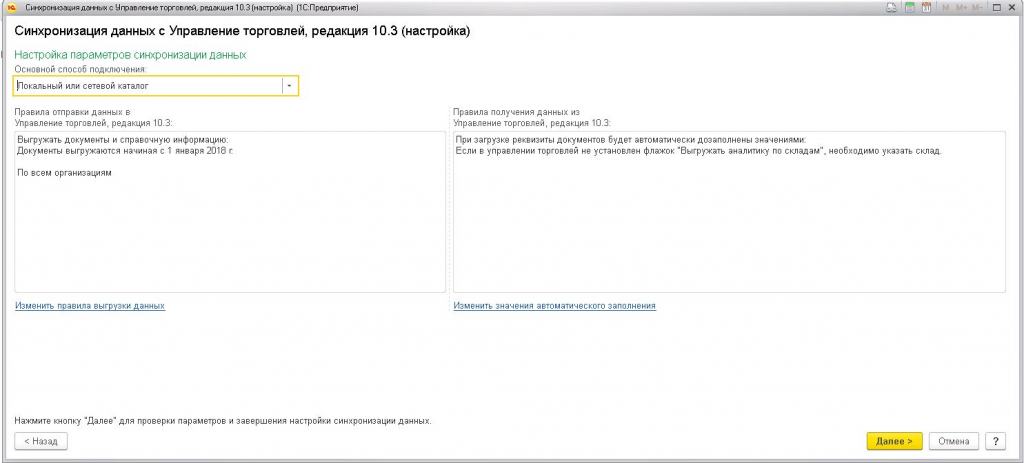Click the 1C application logo icon
This screenshot has width=1024, height=463.
[x=10, y=7]
